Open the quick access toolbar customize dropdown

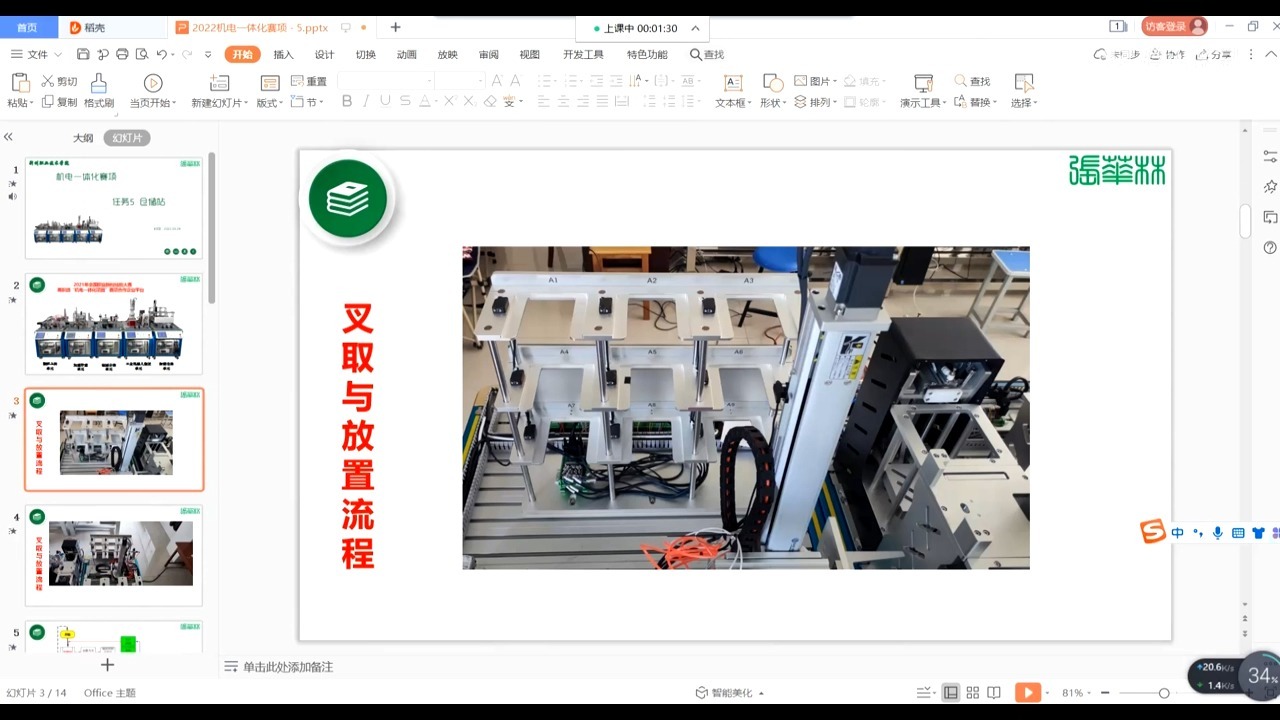[208, 55]
